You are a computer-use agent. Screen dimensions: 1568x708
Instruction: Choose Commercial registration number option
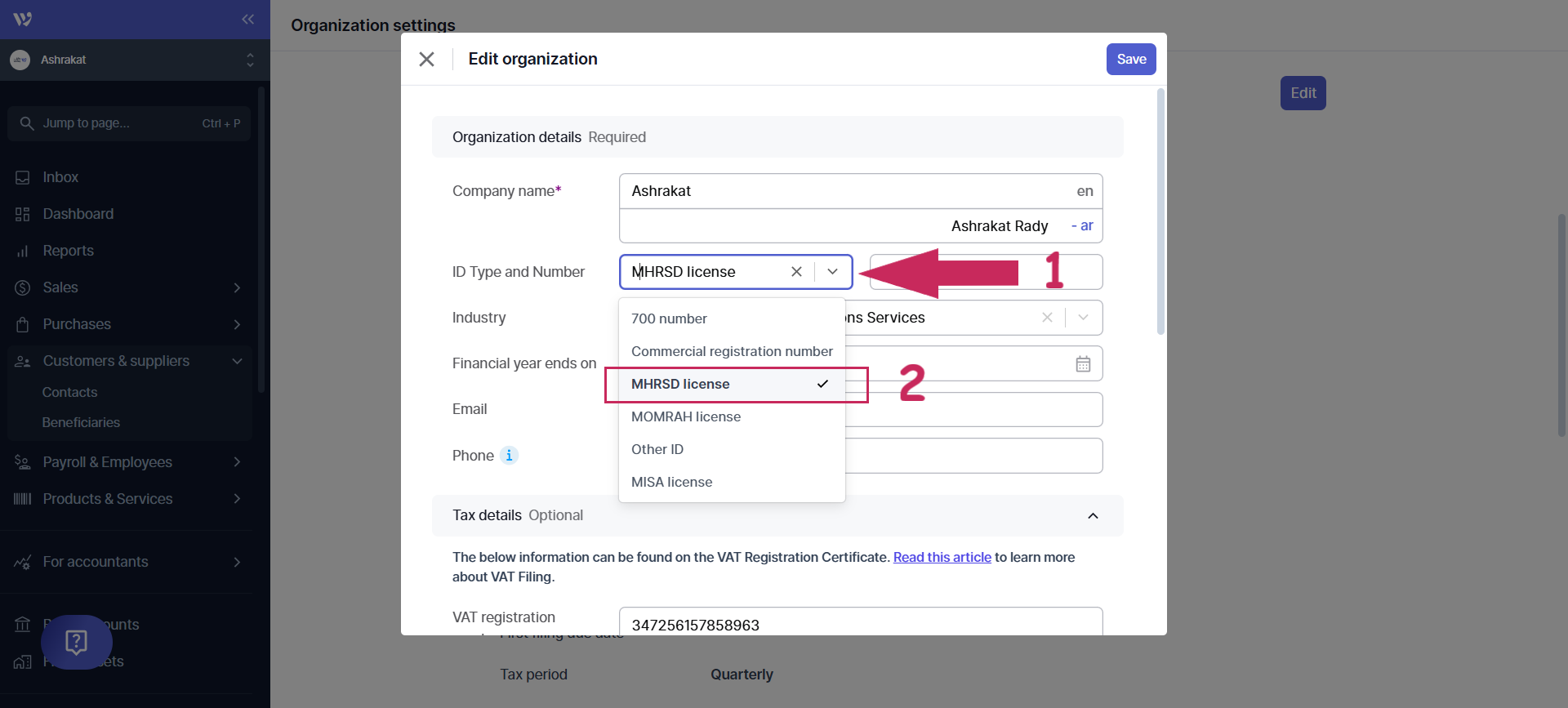(732, 351)
